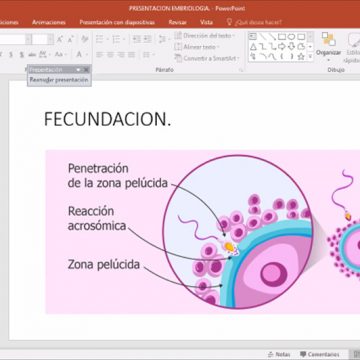Image resolution: width=360 pixels, height=360 pixels.
Task: Select the elbow arrow connector shape
Action: click(x=272, y=46)
